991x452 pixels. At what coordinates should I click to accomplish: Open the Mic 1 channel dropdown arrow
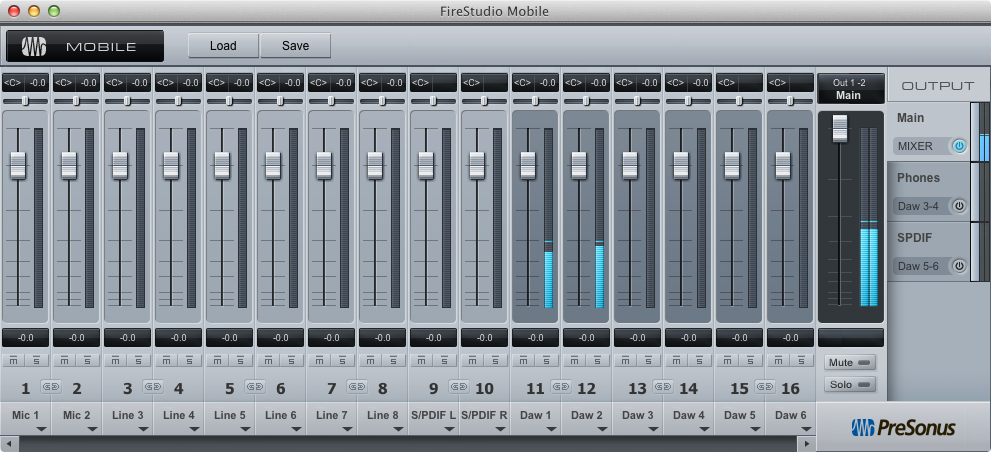[42, 429]
